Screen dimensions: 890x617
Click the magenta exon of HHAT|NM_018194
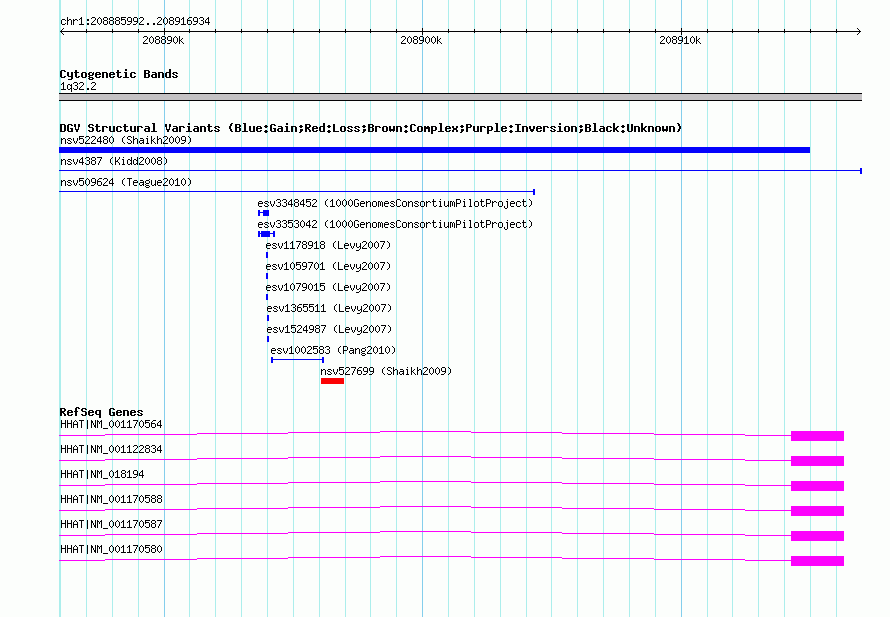click(x=817, y=486)
